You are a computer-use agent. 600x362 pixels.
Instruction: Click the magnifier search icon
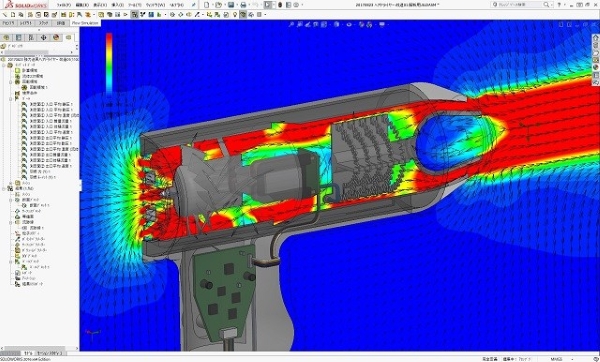546,5
